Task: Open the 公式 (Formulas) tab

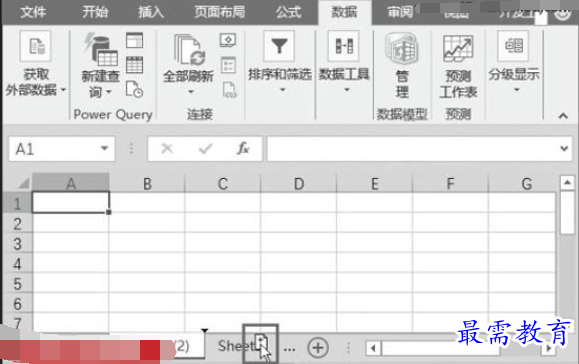Action: pos(288,12)
